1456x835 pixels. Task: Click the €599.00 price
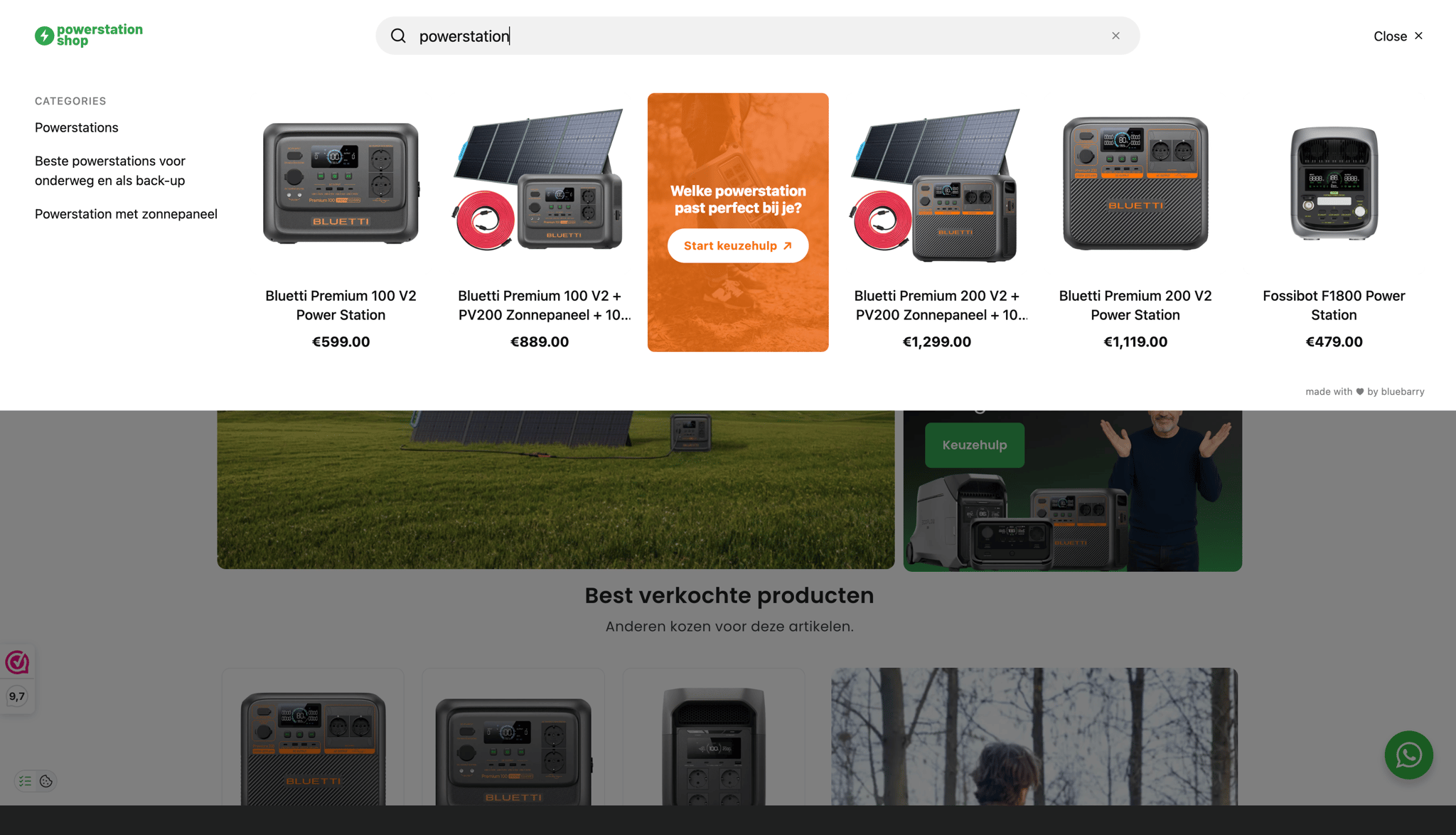[341, 341]
